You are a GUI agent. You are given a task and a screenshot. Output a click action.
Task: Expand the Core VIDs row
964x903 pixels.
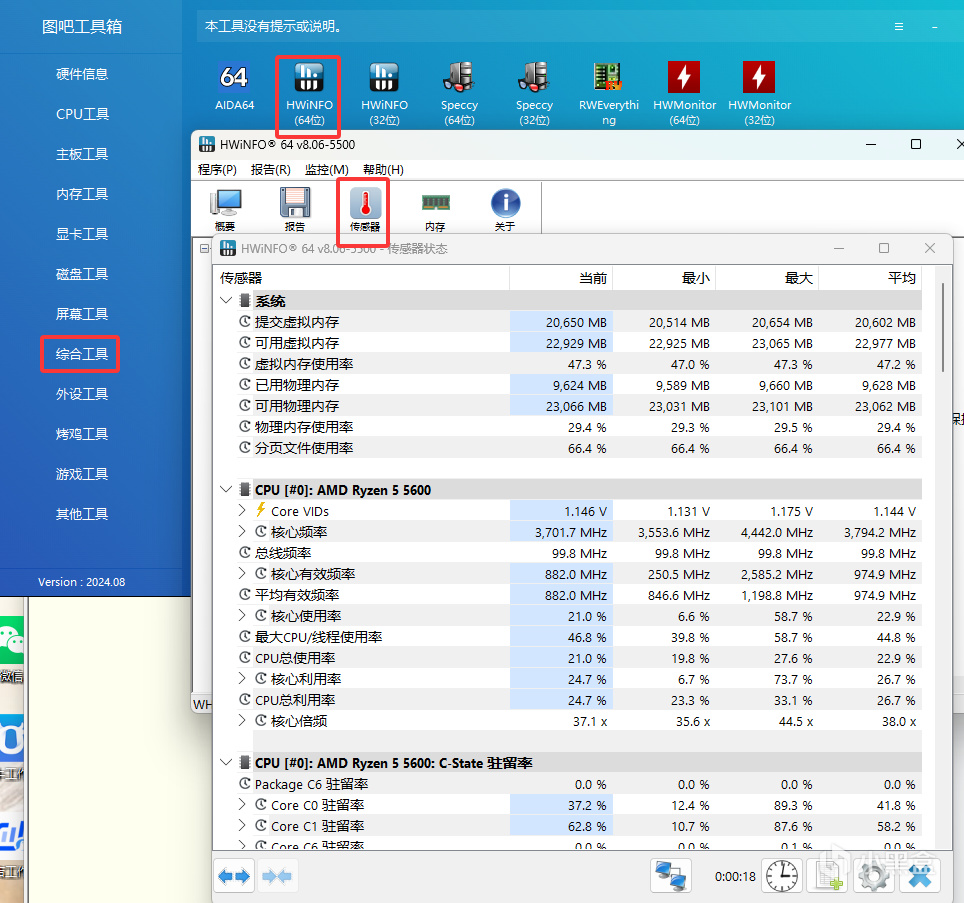242,510
